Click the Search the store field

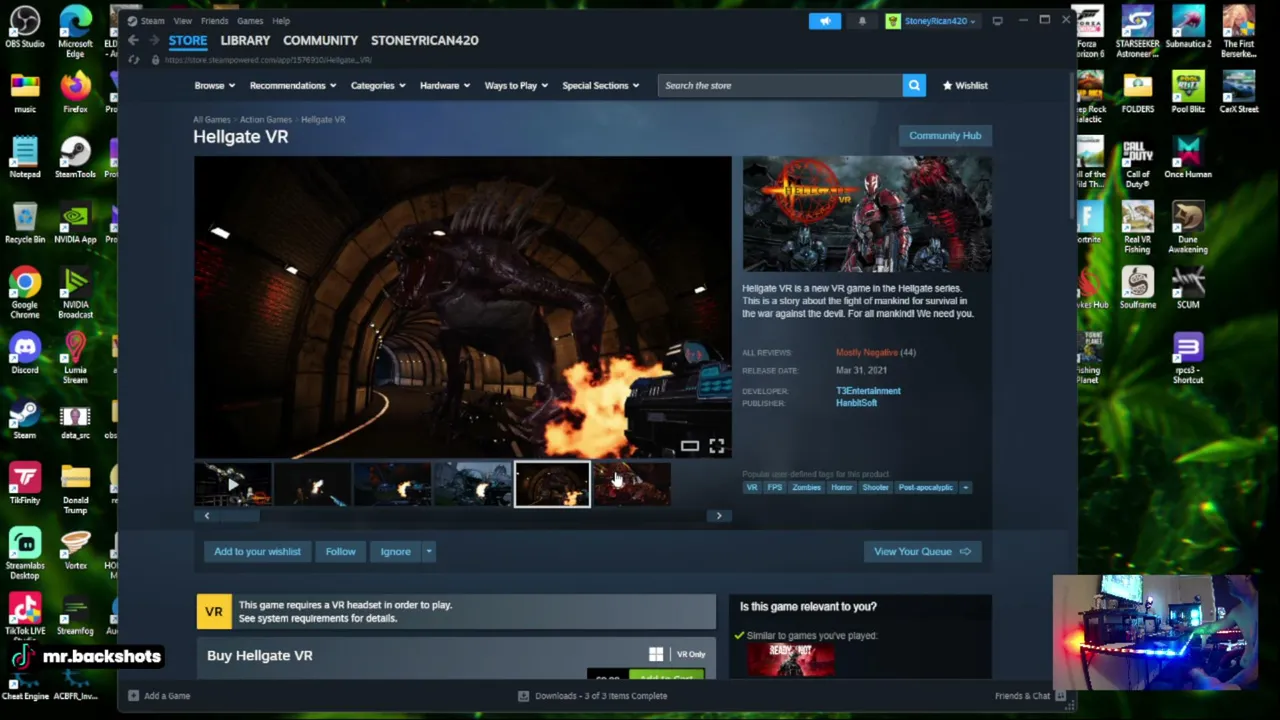point(780,85)
